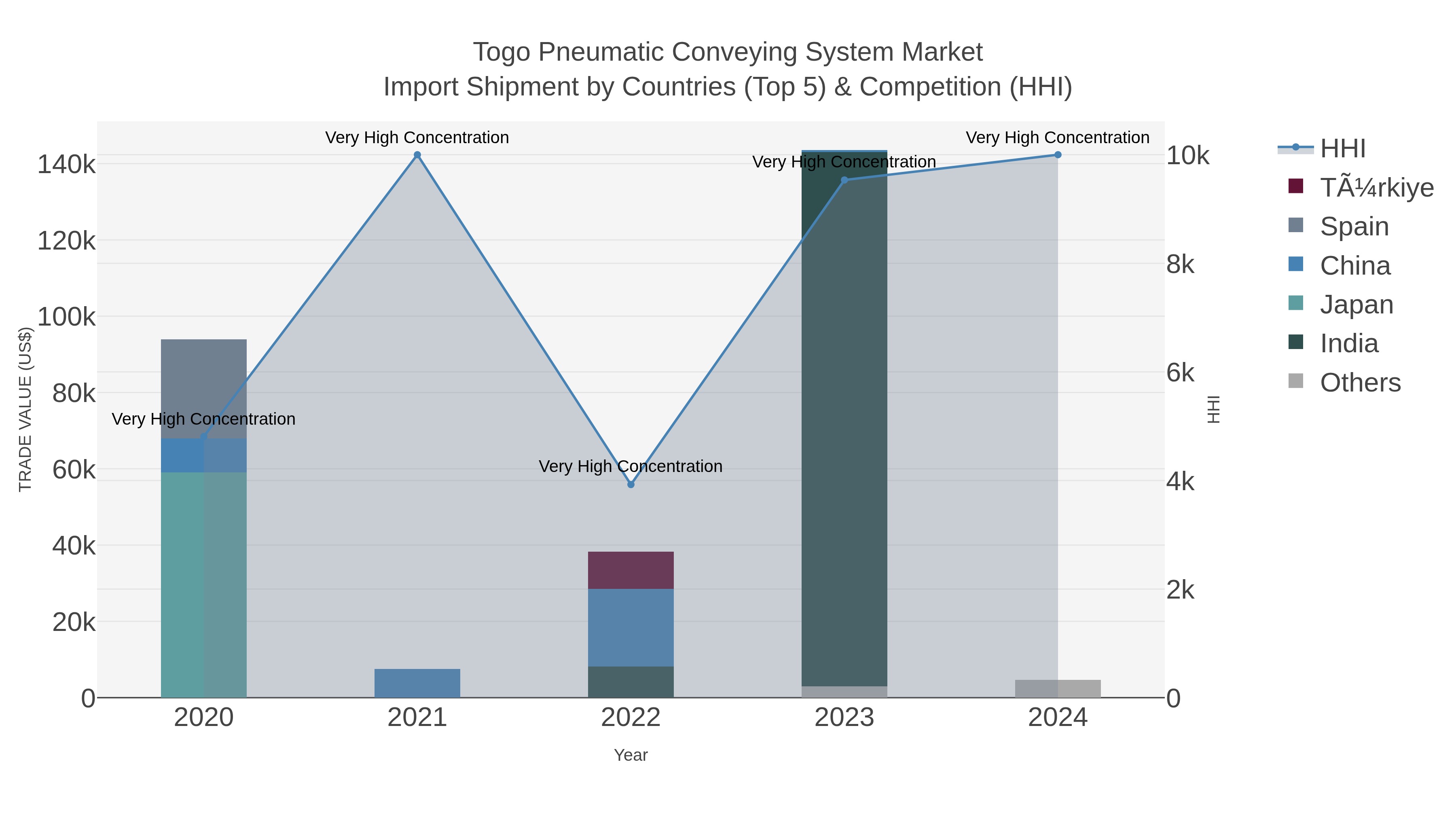Image resolution: width=1456 pixels, height=819 pixels.
Task: Toggle the Japan legend entry
Action: point(1340,304)
